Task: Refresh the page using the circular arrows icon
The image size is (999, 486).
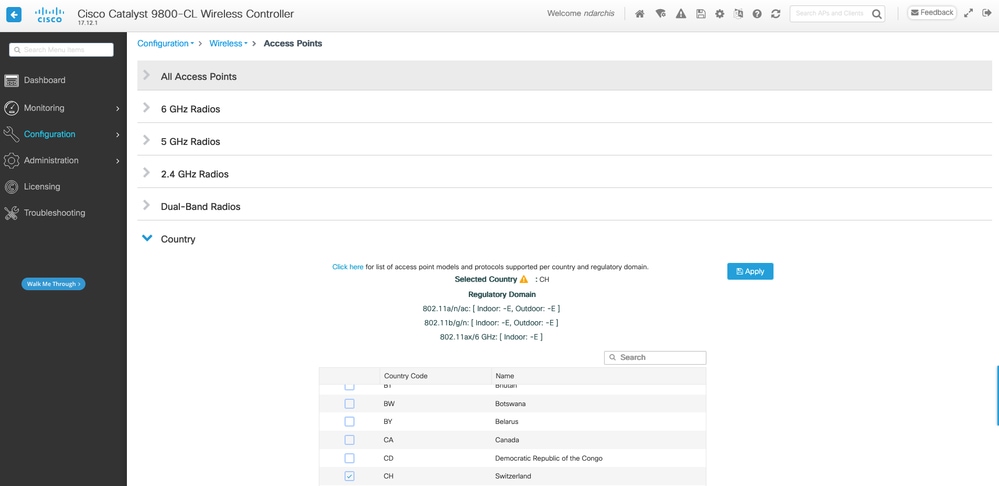Action: pyautogui.click(x=775, y=13)
